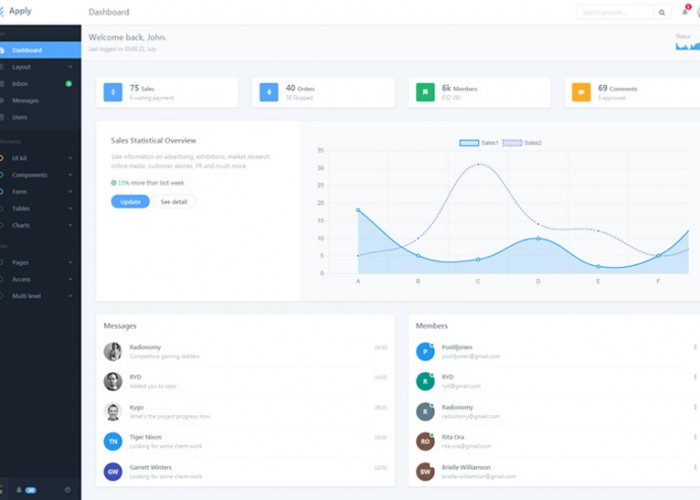Open options menu for Brielle Williamson
Screen dimensions: 700x500
[695, 467]
